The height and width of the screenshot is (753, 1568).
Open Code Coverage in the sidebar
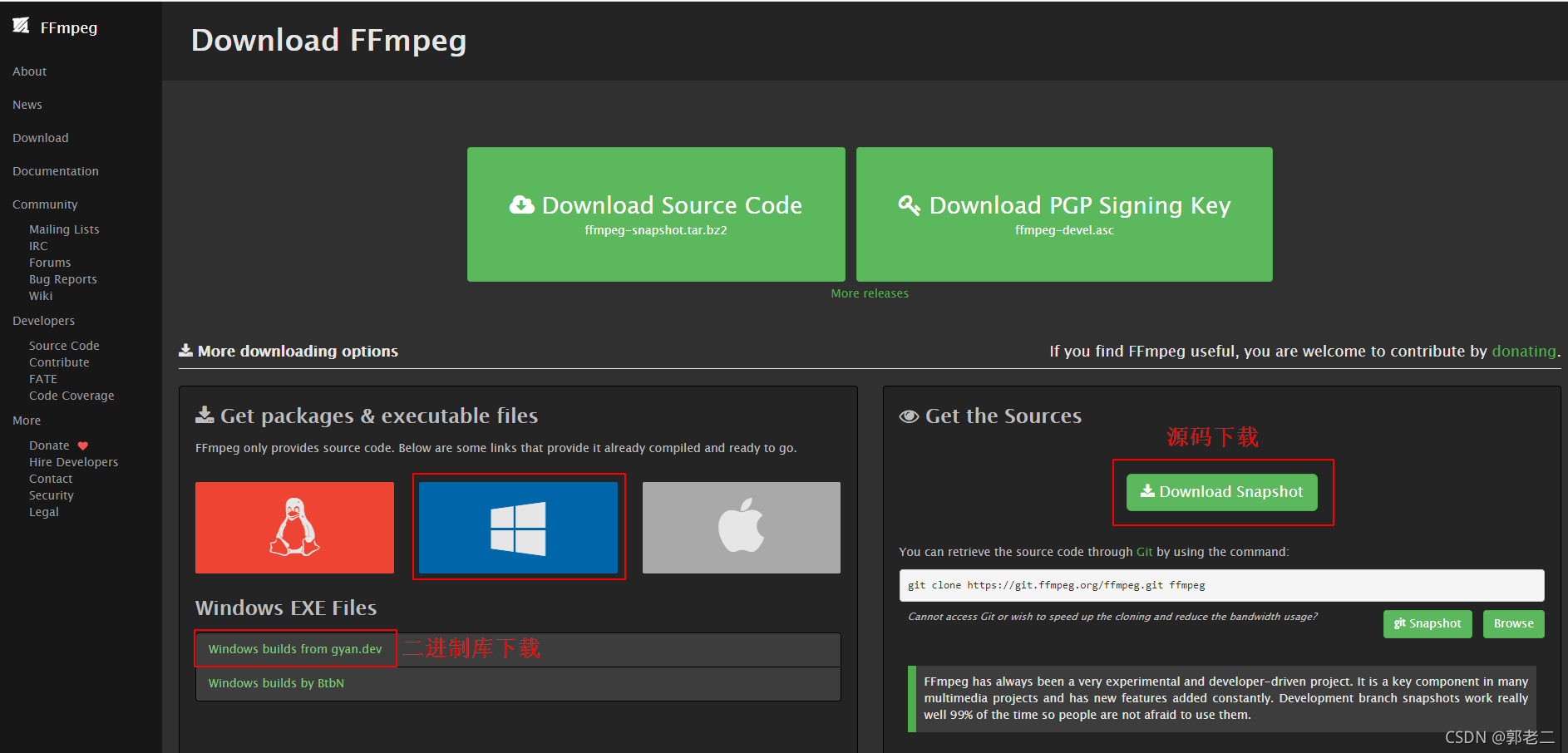(71, 396)
